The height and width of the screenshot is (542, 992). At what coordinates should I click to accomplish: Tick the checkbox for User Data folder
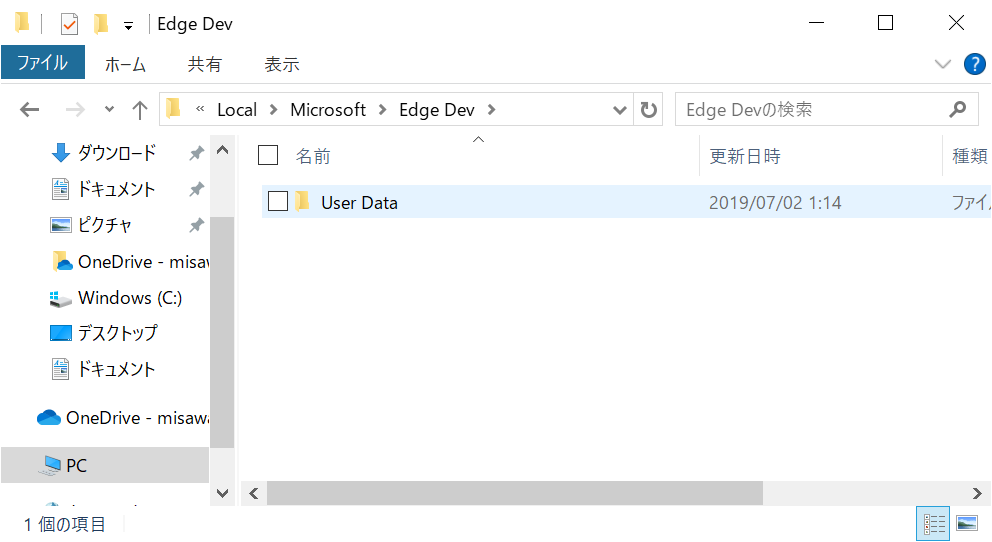[x=278, y=201]
